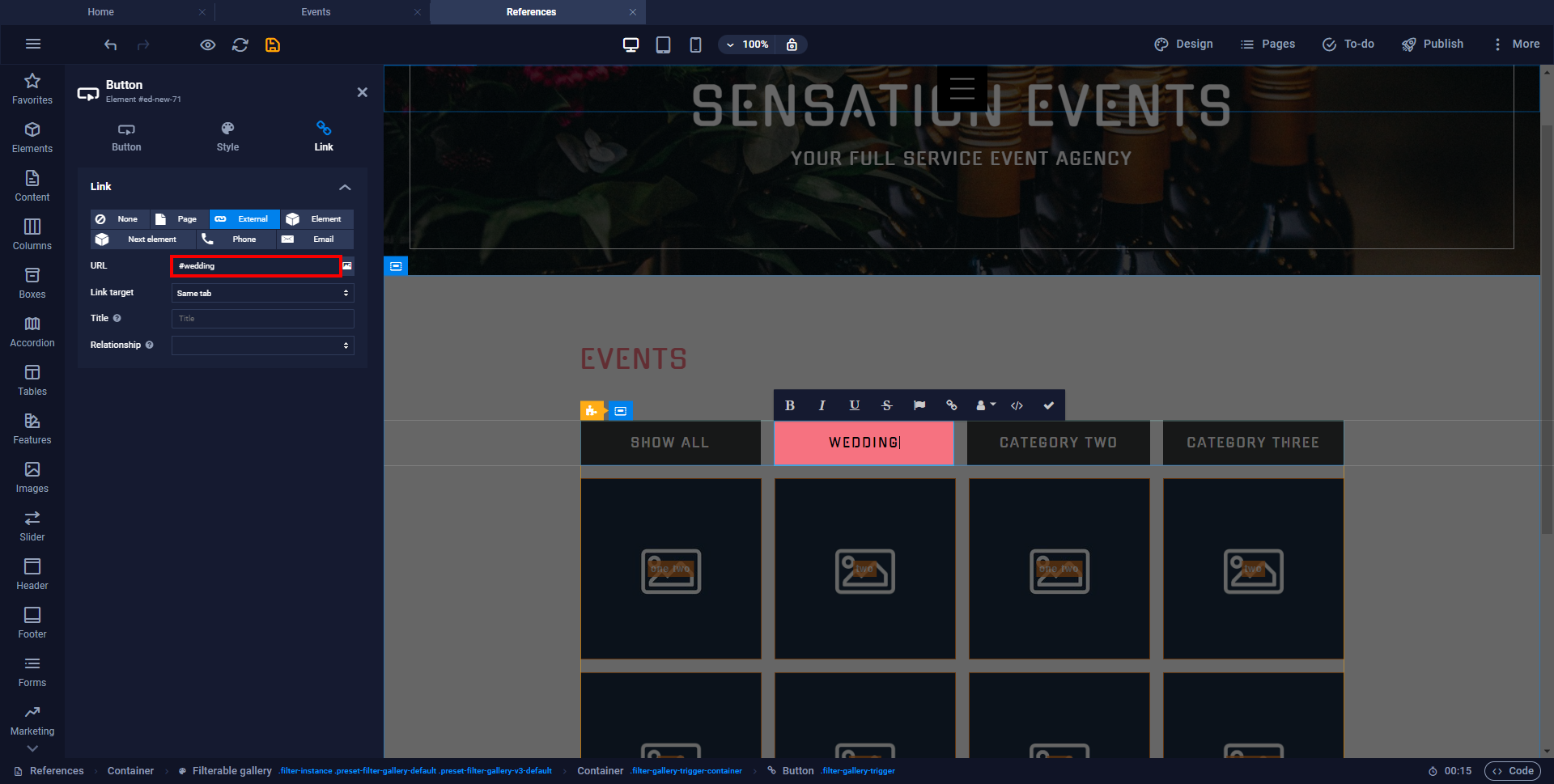Click the Code button in status bar
1554x784 pixels.
pyautogui.click(x=1513, y=771)
